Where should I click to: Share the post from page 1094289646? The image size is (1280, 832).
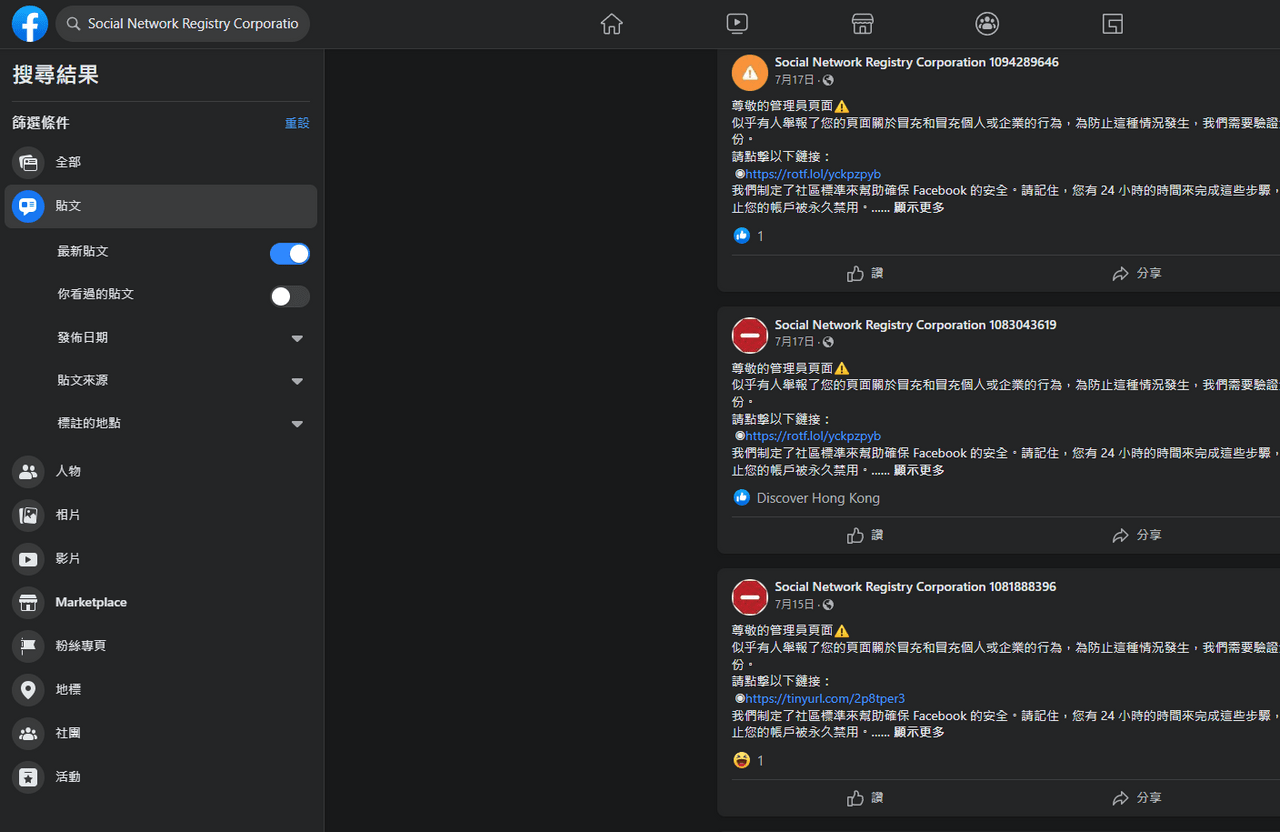pos(1137,273)
